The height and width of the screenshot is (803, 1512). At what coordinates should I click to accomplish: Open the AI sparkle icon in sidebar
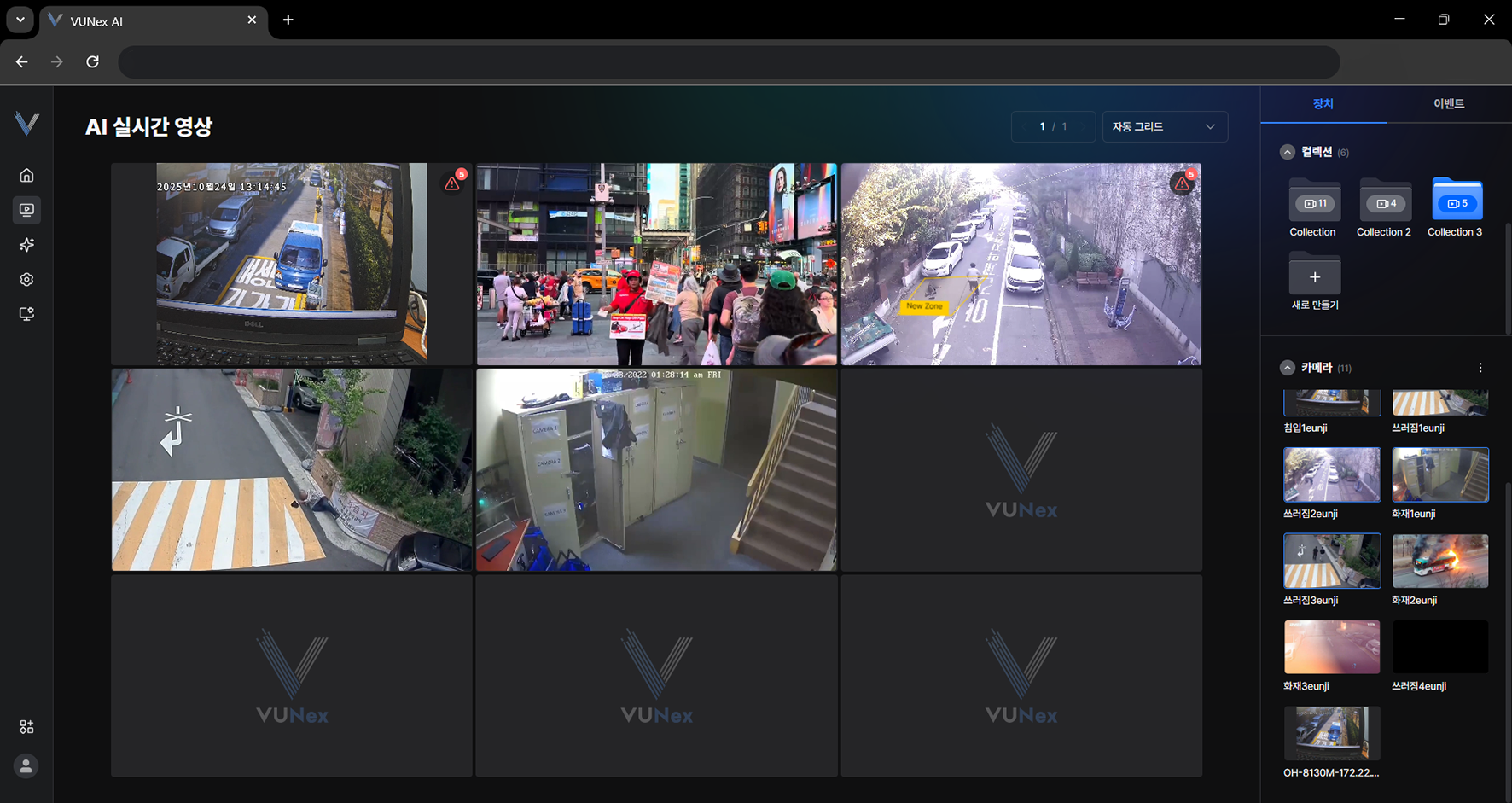click(26, 245)
